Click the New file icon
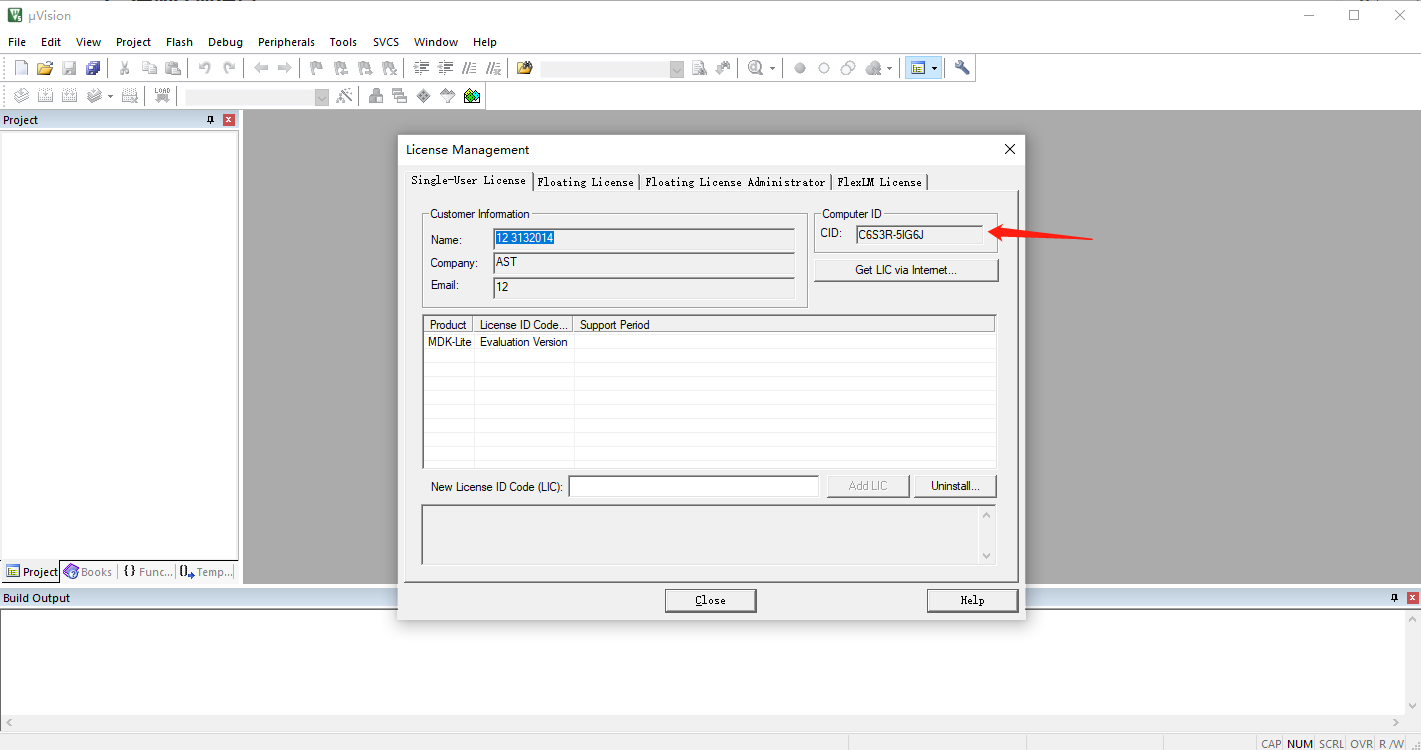This screenshot has width=1421, height=750. (21, 68)
